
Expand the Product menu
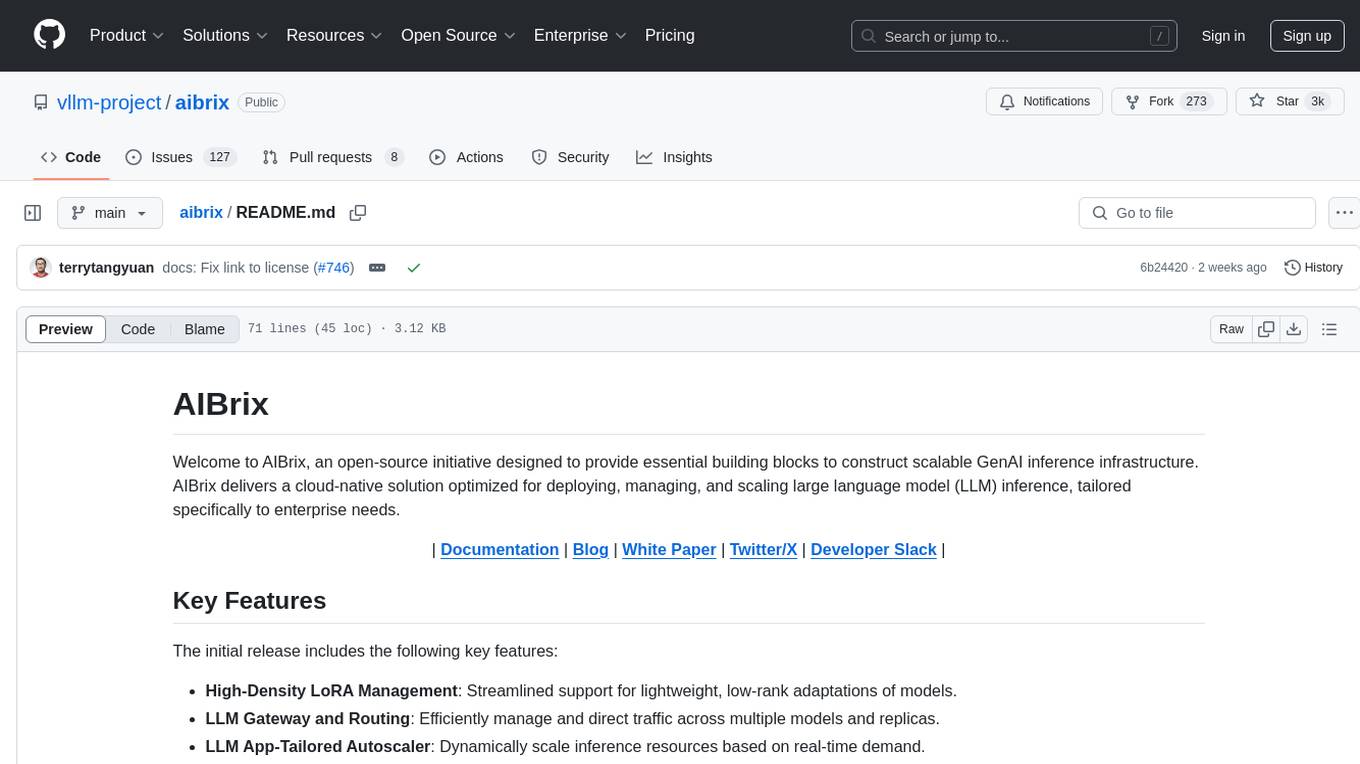click(x=127, y=35)
